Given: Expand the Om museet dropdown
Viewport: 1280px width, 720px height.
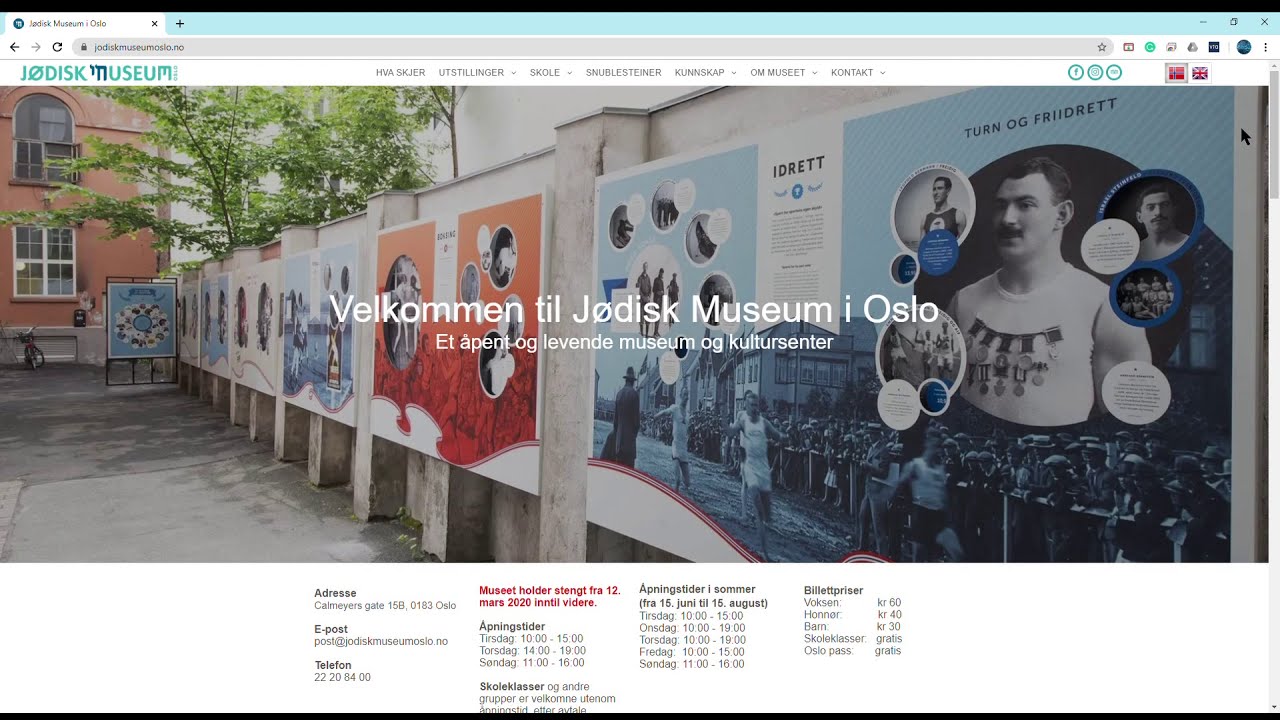Looking at the screenshot, I should (784, 72).
